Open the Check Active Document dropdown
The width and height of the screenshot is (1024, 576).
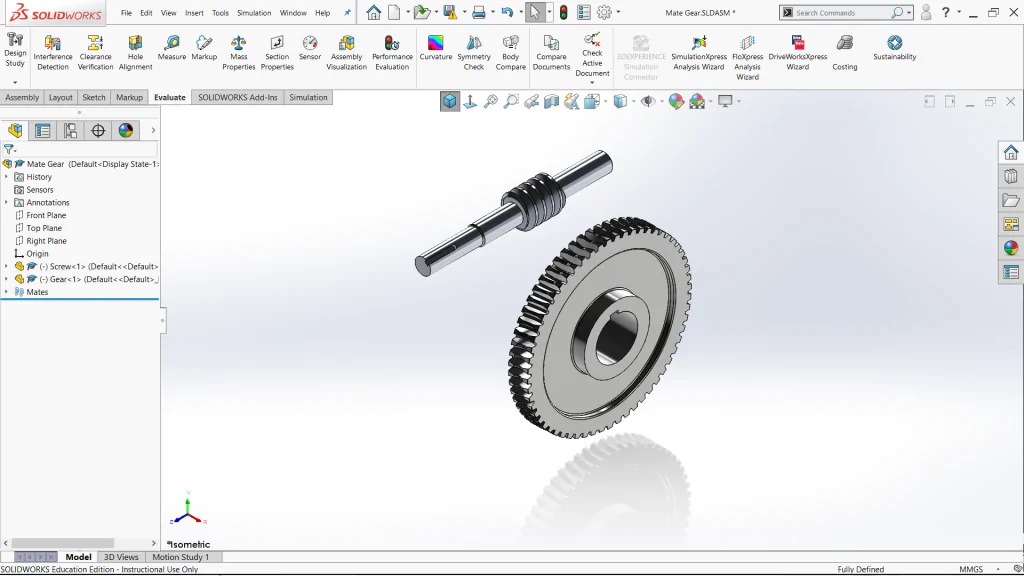[x=592, y=82]
